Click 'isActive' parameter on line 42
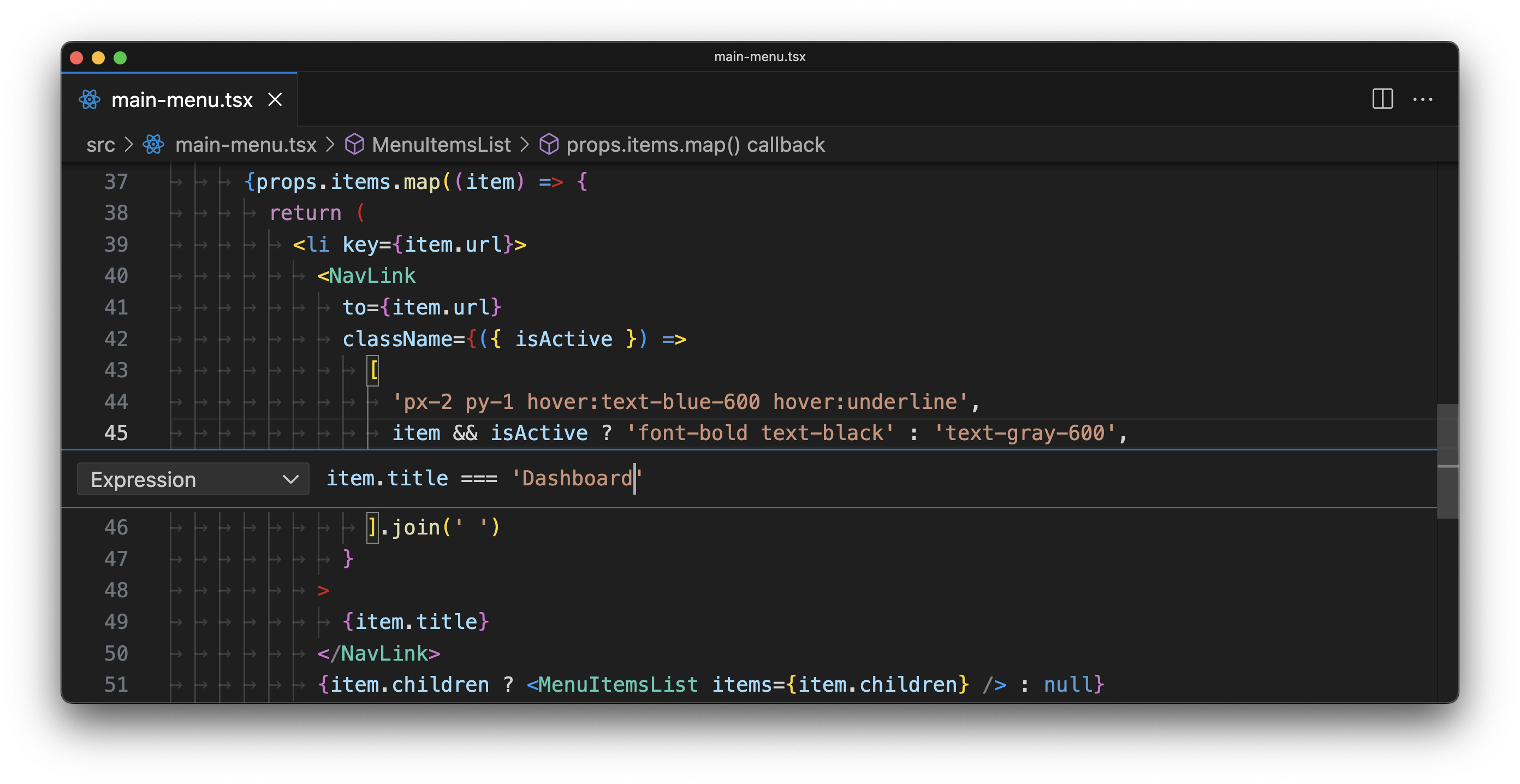Image resolution: width=1520 pixels, height=784 pixels. tap(563, 338)
